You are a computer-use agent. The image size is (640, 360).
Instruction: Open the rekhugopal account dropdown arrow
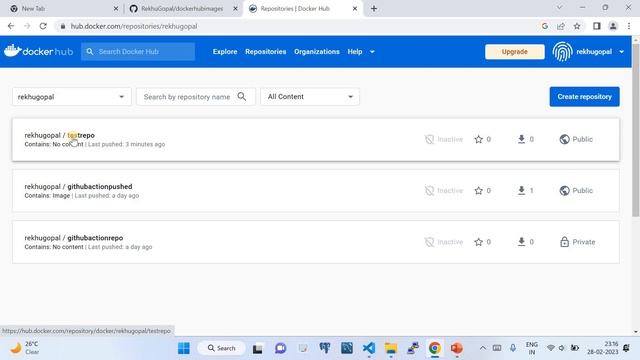pyautogui.click(x=621, y=52)
